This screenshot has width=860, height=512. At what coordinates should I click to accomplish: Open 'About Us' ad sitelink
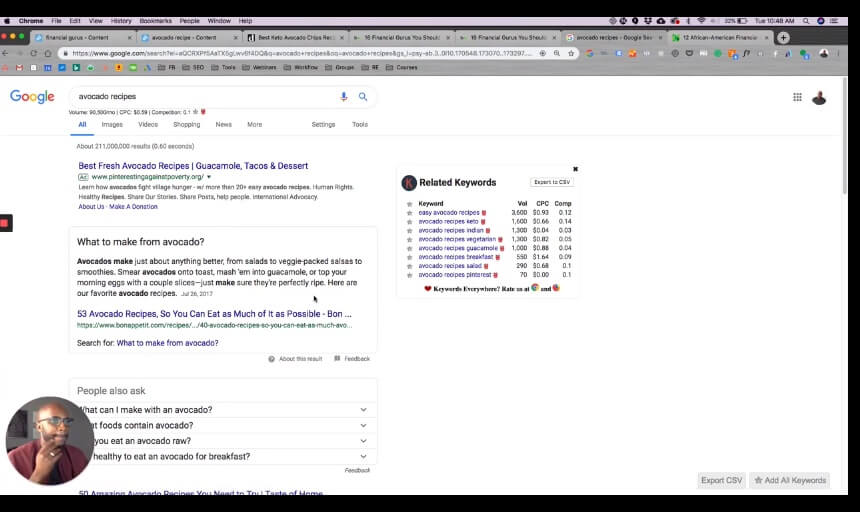(91, 207)
